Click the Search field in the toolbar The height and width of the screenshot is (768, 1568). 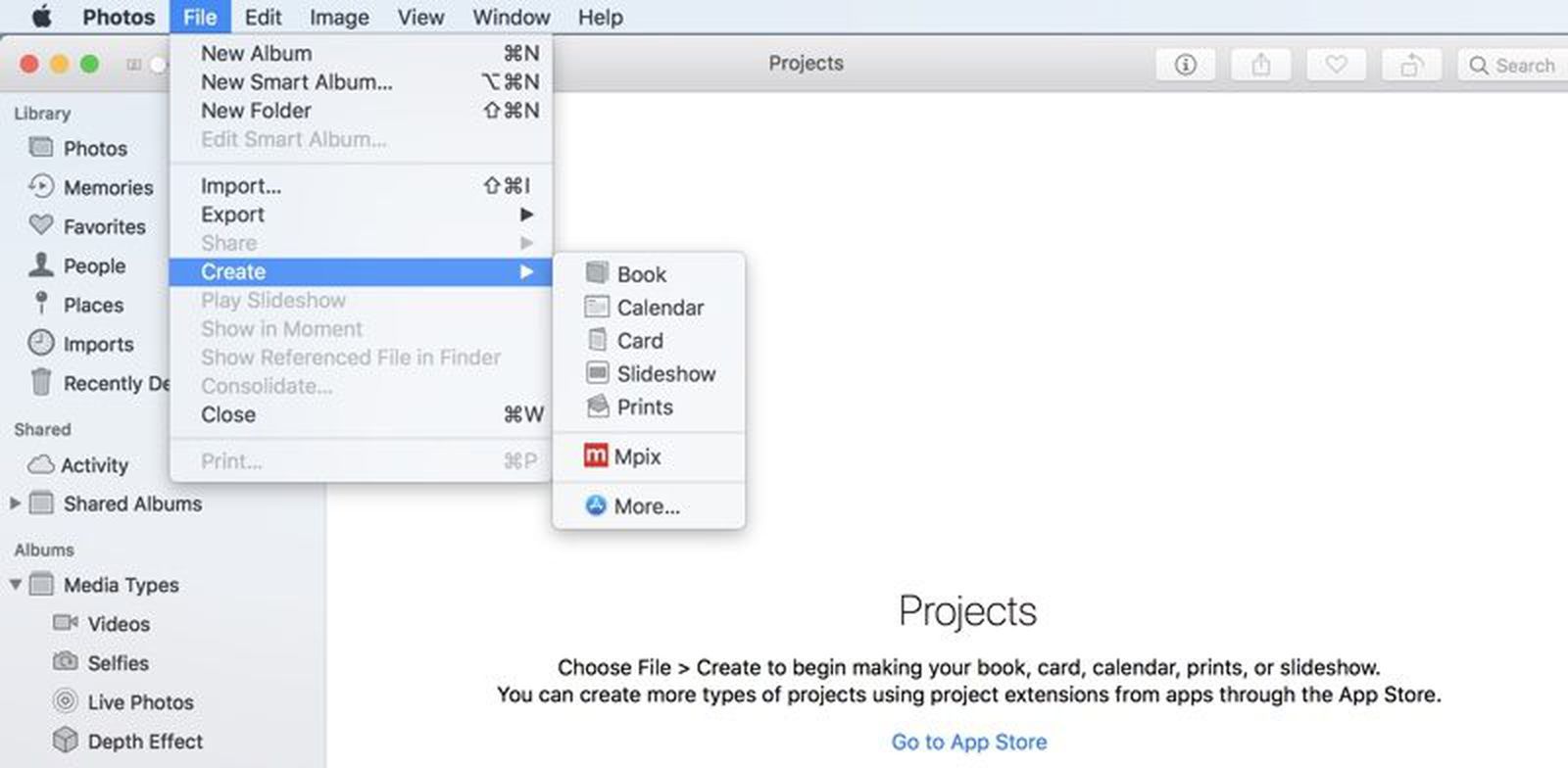click(x=1514, y=65)
